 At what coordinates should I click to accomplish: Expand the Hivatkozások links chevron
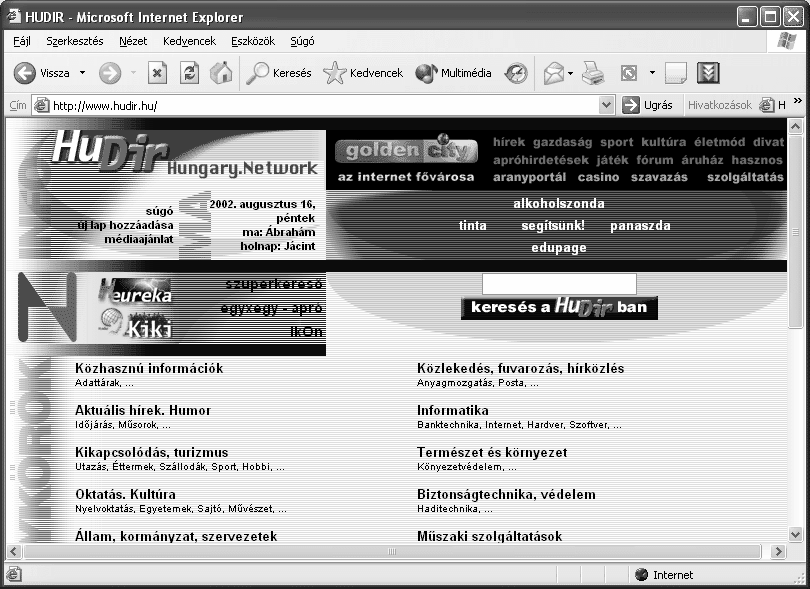pyautogui.click(x=798, y=100)
